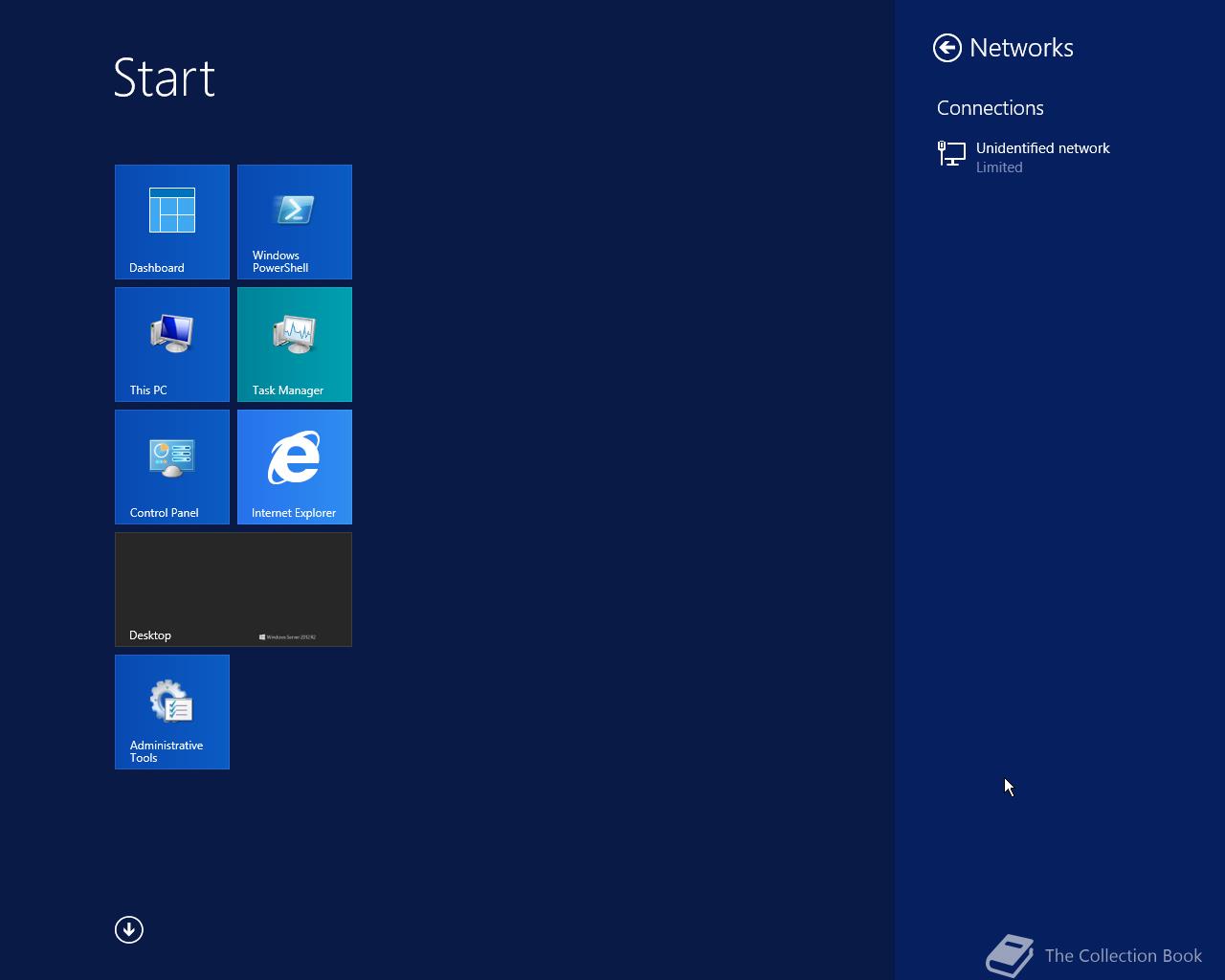1225x980 pixels.
Task: Start Task Manager from its tile
Action: pyautogui.click(x=295, y=345)
